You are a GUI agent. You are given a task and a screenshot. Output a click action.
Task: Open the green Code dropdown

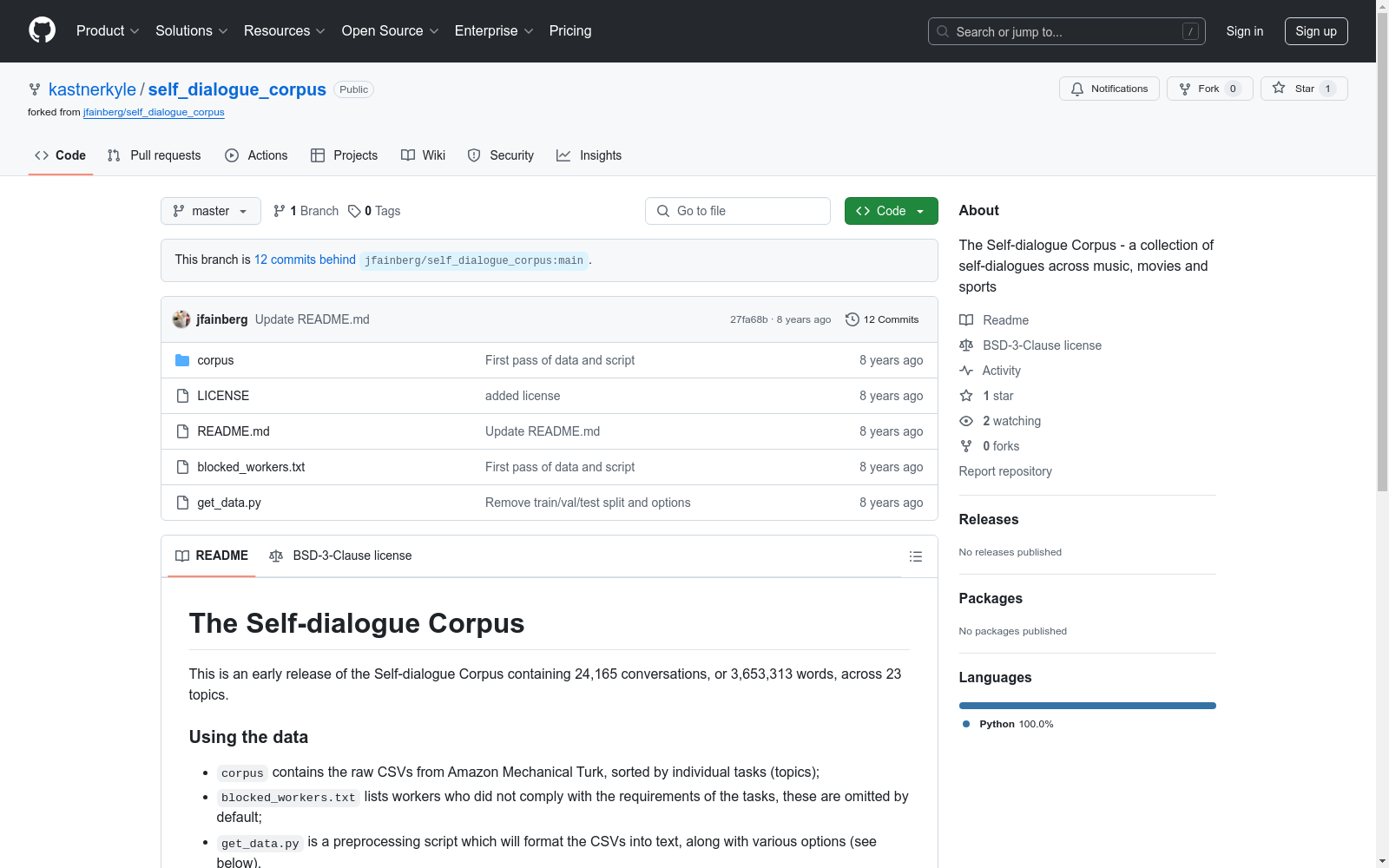(x=892, y=211)
